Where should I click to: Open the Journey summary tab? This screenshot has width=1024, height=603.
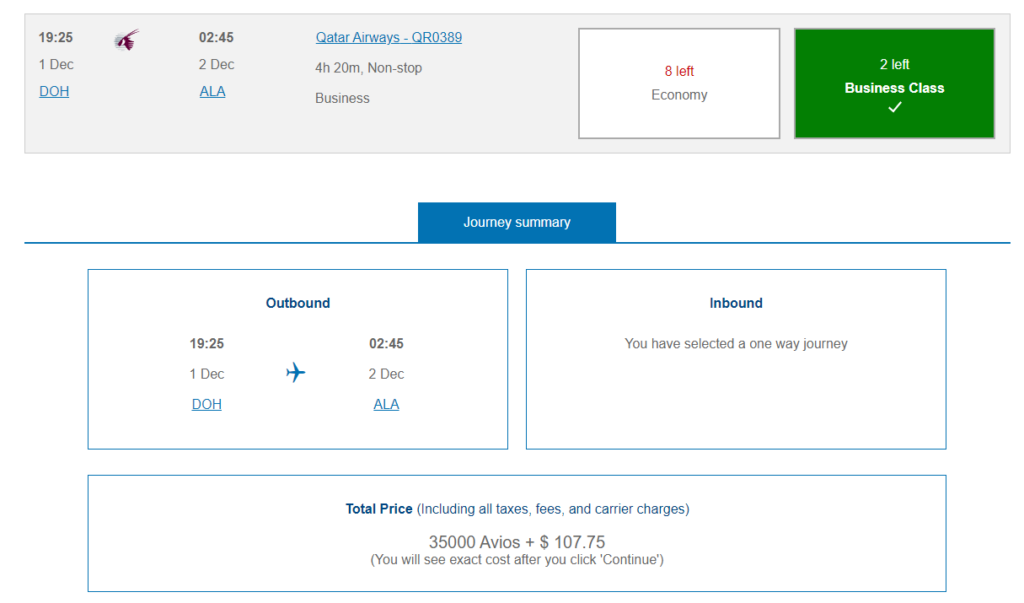[x=516, y=222]
